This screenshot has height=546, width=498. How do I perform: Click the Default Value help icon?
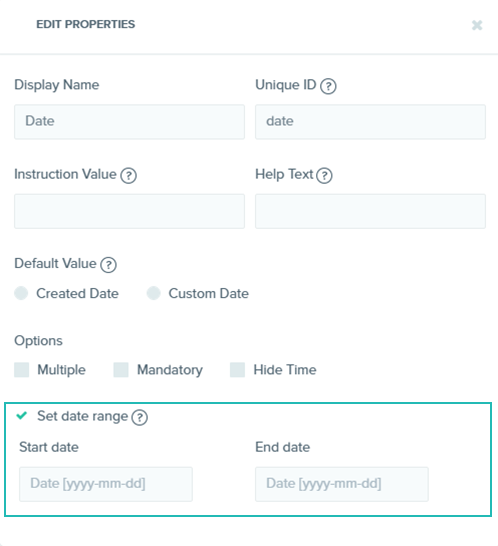coord(108,265)
